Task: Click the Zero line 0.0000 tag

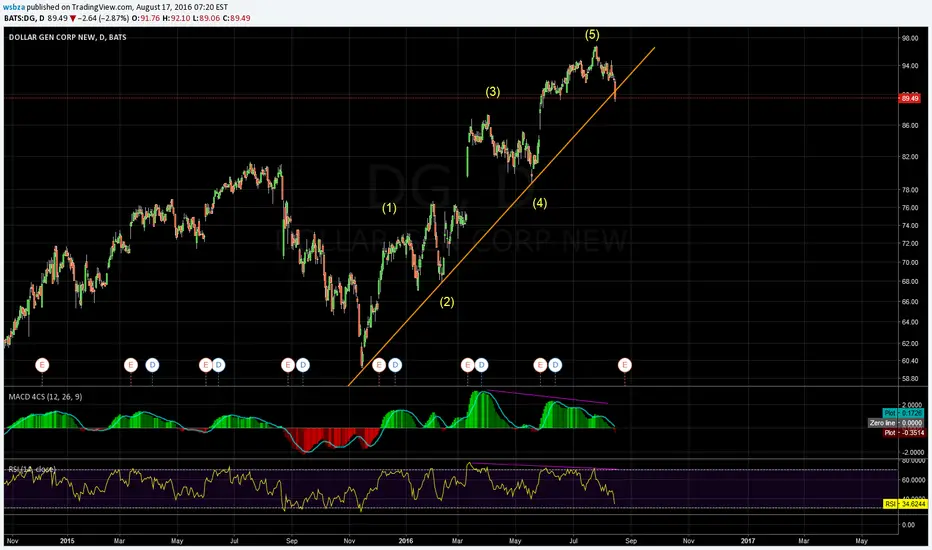Action: [x=896, y=423]
